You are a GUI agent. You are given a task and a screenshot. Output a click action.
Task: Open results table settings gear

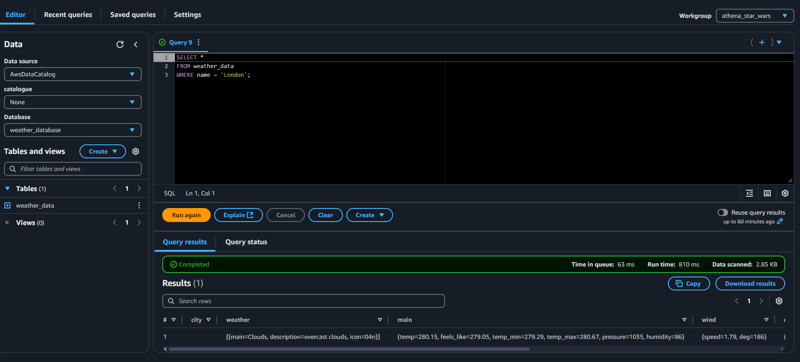point(779,301)
